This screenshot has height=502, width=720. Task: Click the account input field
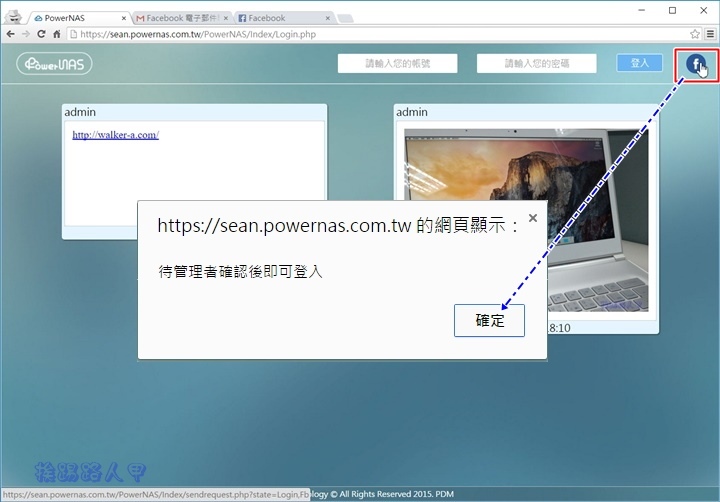(x=397, y=64)
